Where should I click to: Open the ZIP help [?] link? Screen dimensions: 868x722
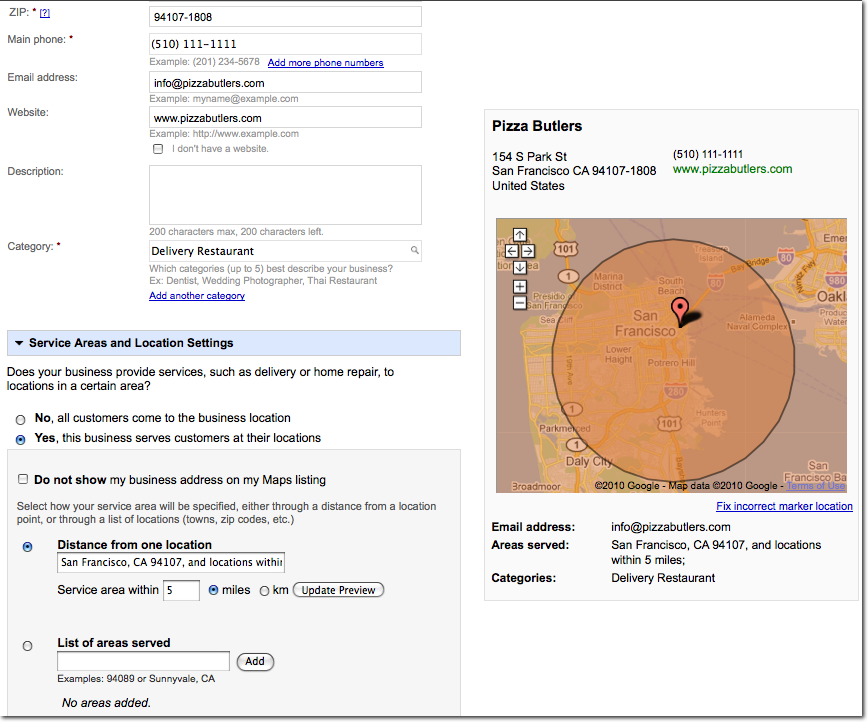45,13
